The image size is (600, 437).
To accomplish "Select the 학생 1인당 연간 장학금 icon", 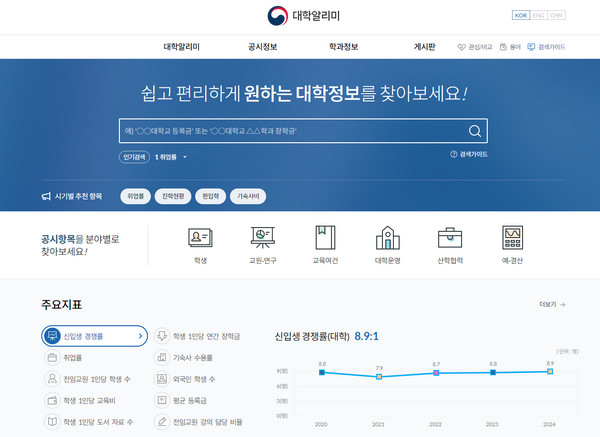I will 162,336.
